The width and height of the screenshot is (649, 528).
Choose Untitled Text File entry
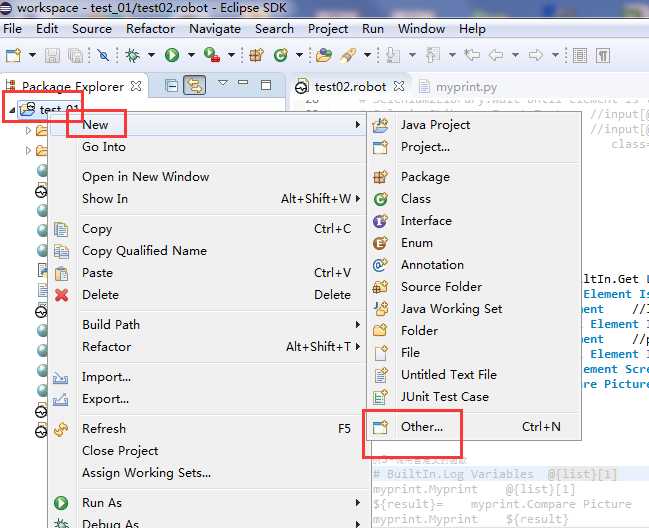coord(474,374)
